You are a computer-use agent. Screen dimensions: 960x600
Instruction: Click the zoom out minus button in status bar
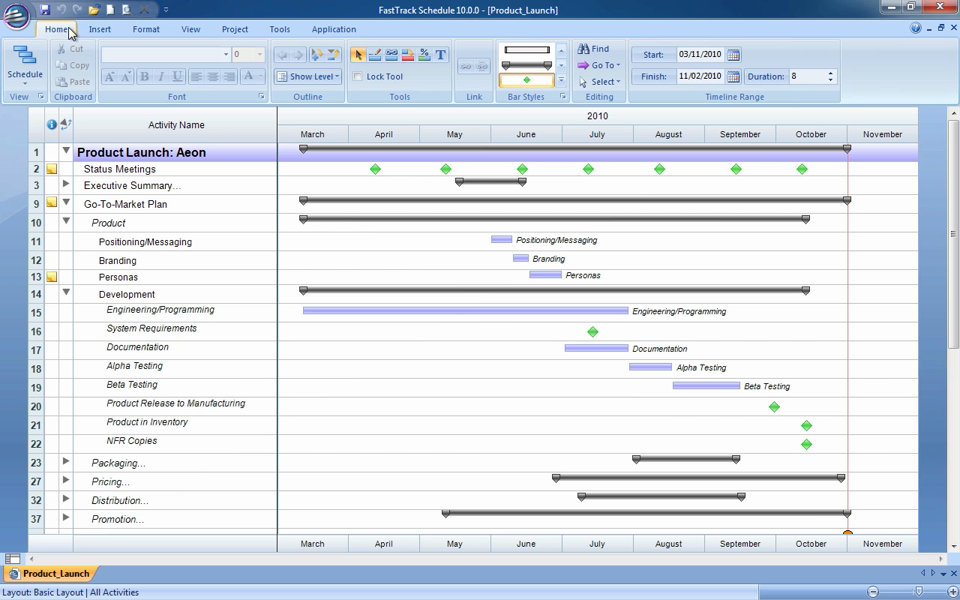click(x=873, y=591)
